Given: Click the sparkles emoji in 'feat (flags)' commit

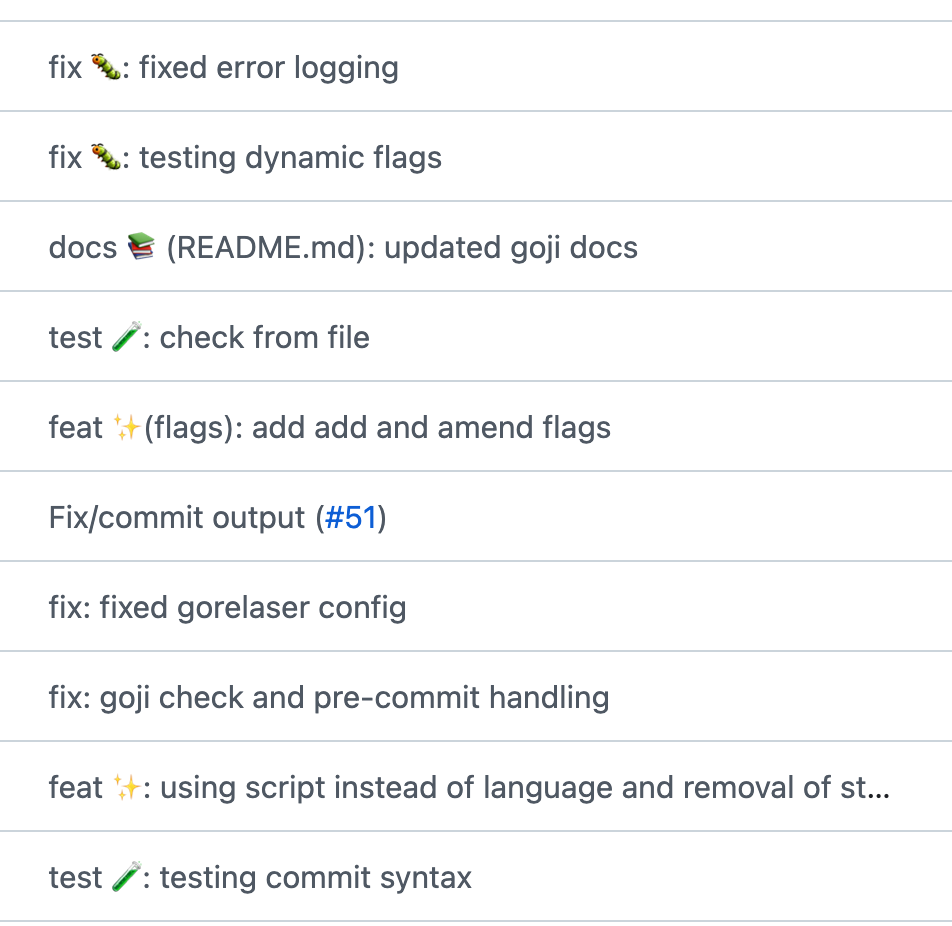Looking at the screenshot, I should pyautogui.click(x=127, y=427).
